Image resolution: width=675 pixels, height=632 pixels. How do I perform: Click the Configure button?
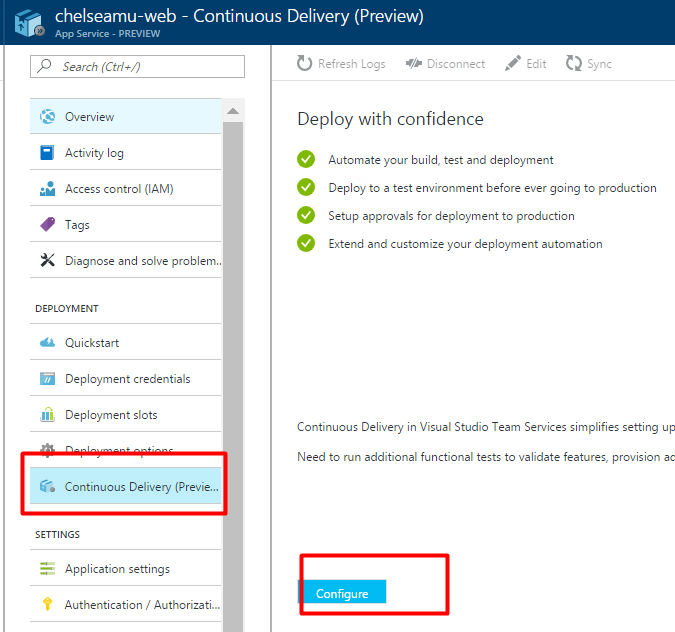pos(342,592)
